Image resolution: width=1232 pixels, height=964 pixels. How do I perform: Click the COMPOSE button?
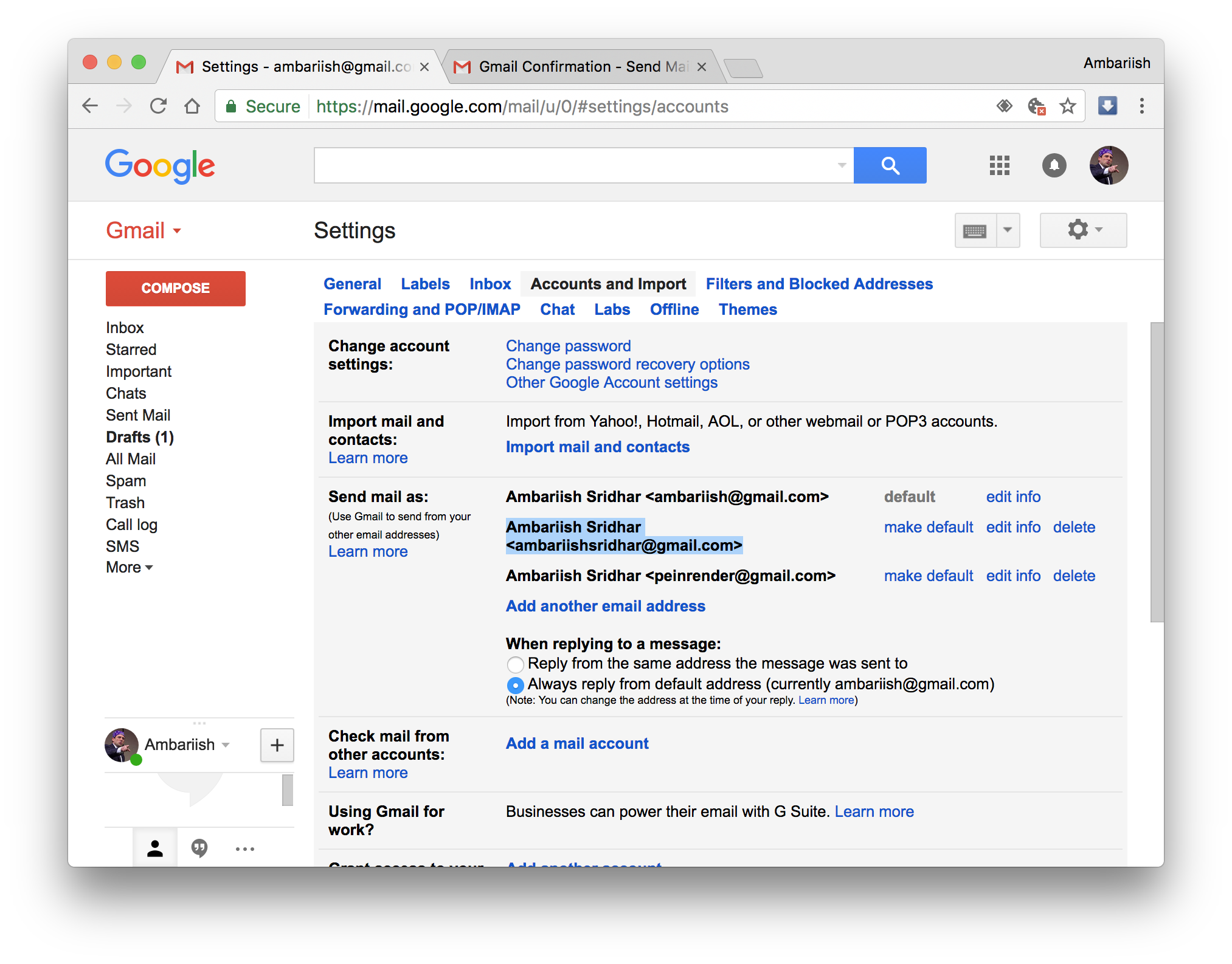(175, 288)
